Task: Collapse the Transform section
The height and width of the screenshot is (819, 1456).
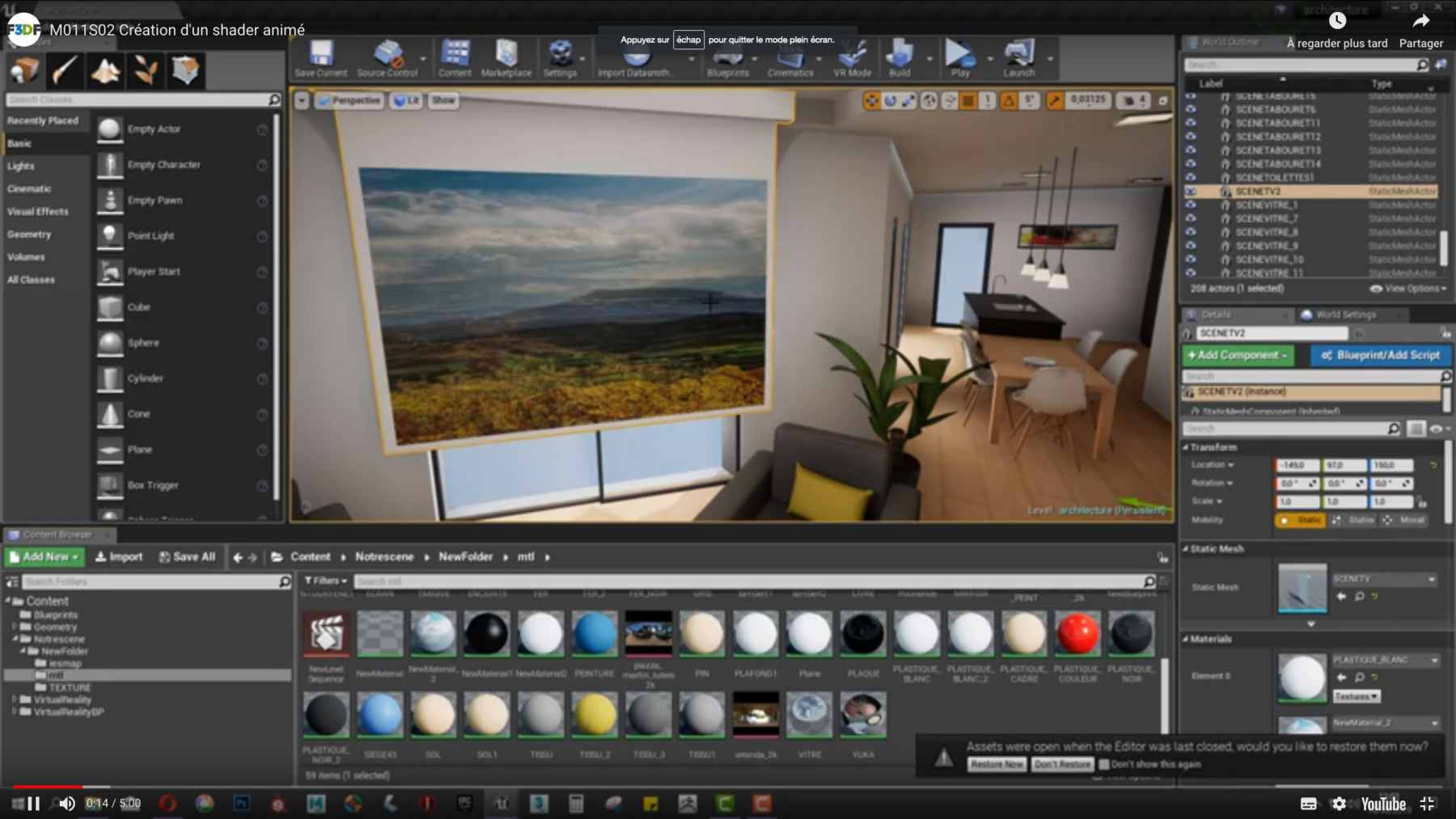Action: pos(1186,447)
